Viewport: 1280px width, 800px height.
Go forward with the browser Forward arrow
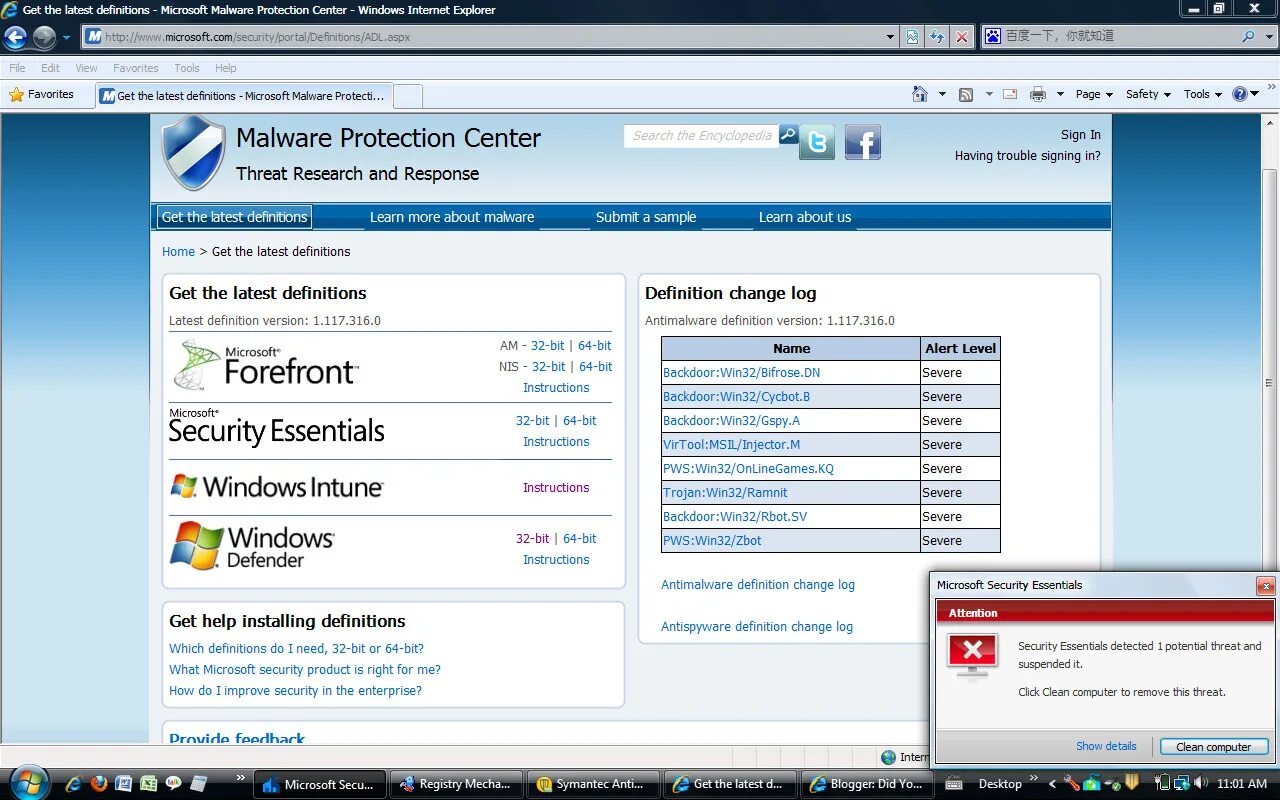coord(44,38)
